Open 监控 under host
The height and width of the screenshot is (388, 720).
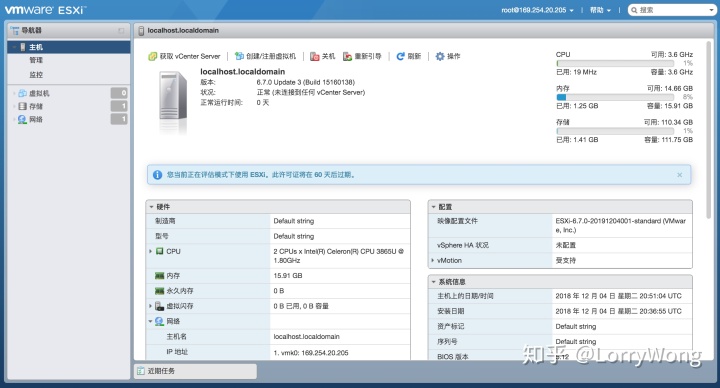[36, 74]
